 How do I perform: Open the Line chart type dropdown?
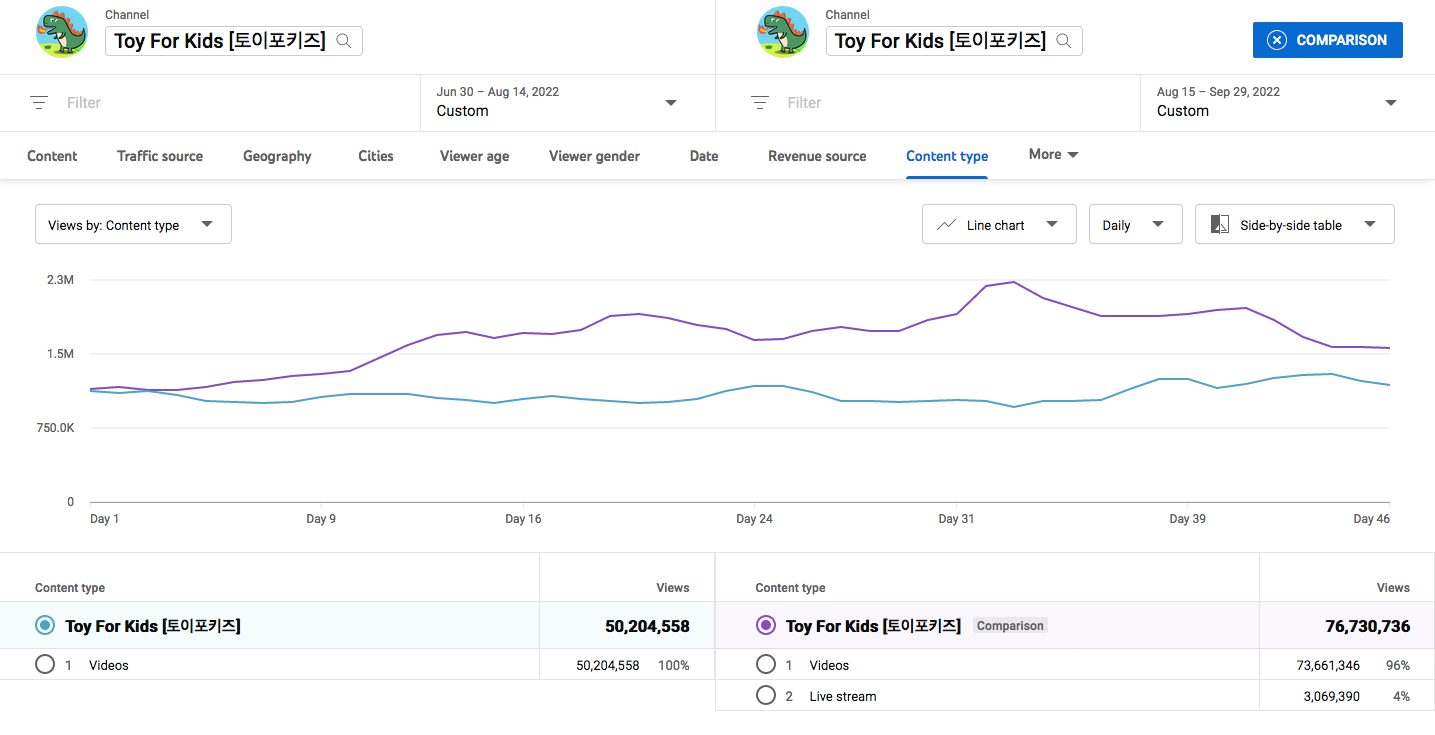[999, 225]
